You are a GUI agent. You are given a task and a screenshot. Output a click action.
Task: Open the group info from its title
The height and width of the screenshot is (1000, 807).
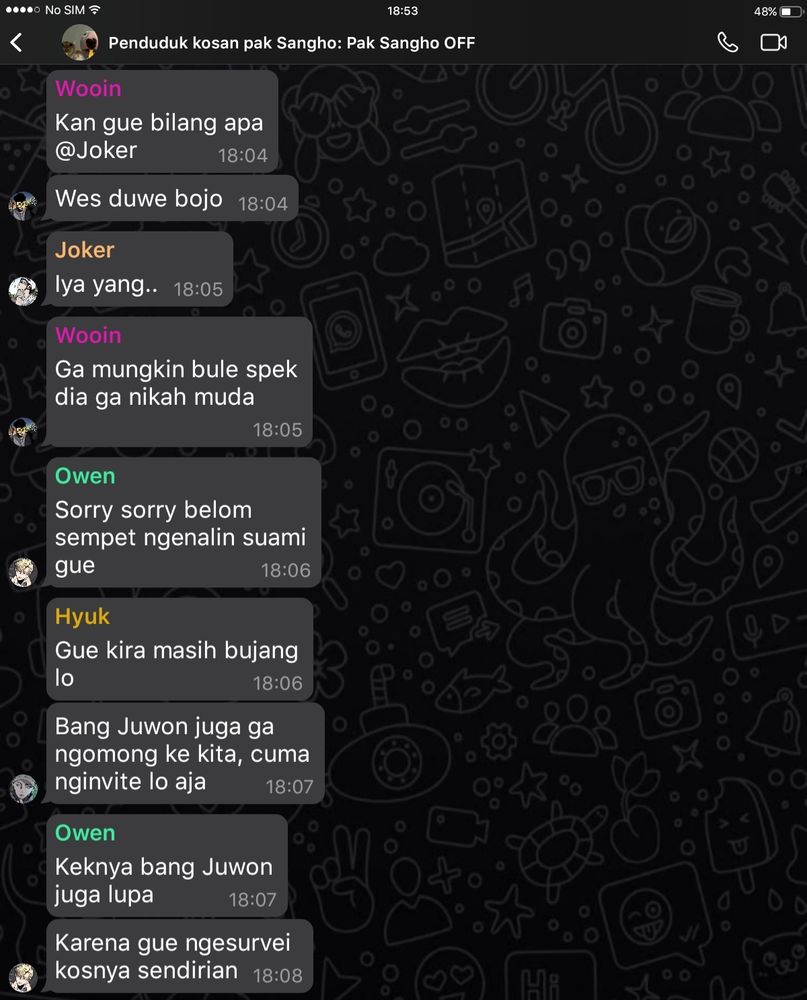click(x=292, y=43)
